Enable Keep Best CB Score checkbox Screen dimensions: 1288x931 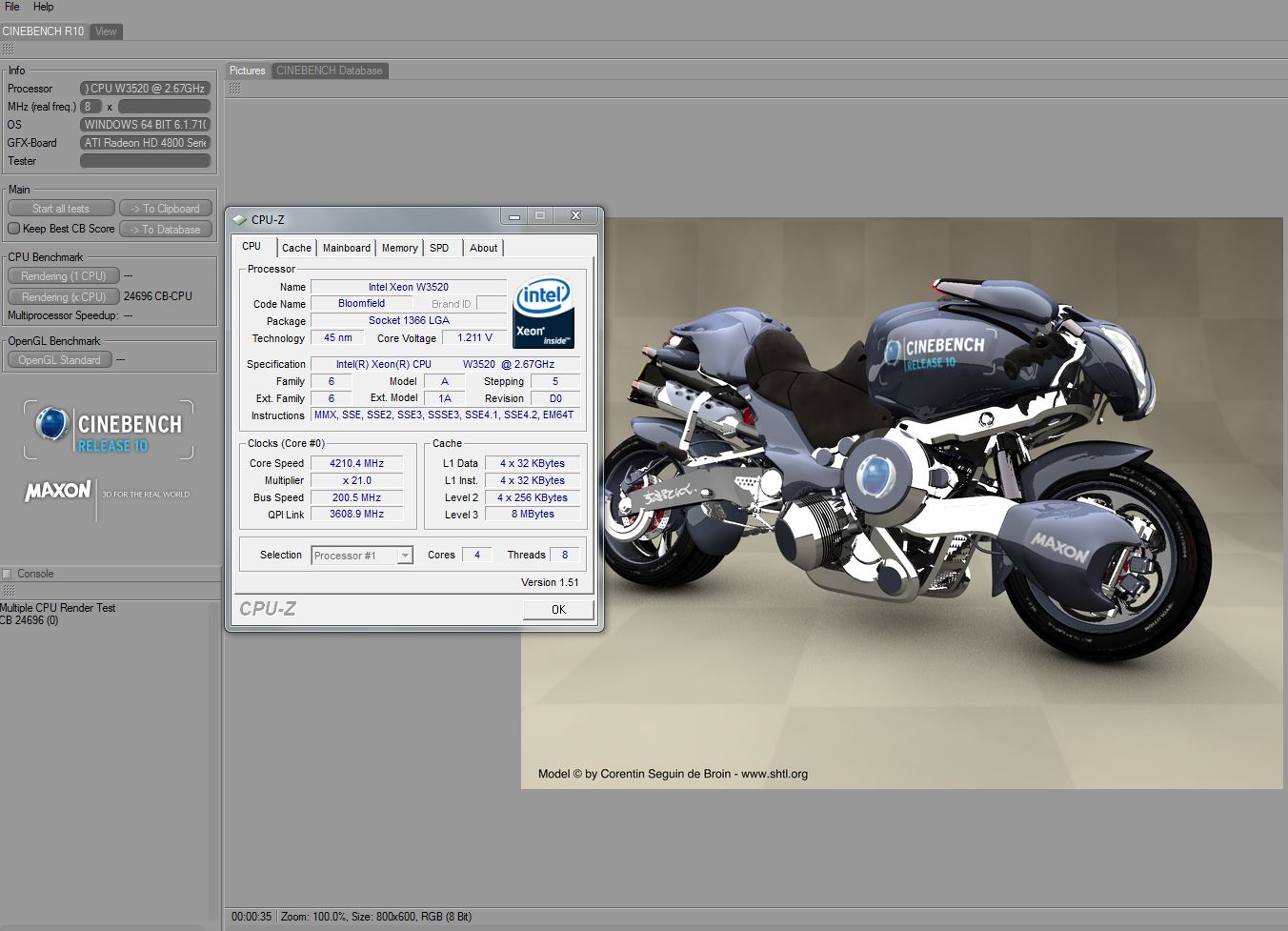pos(13,229)
